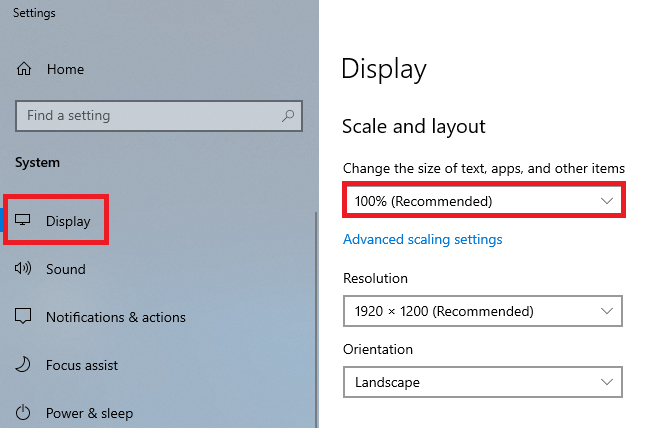Click the sidebar vertical scrollbar

tap(316, 320)
